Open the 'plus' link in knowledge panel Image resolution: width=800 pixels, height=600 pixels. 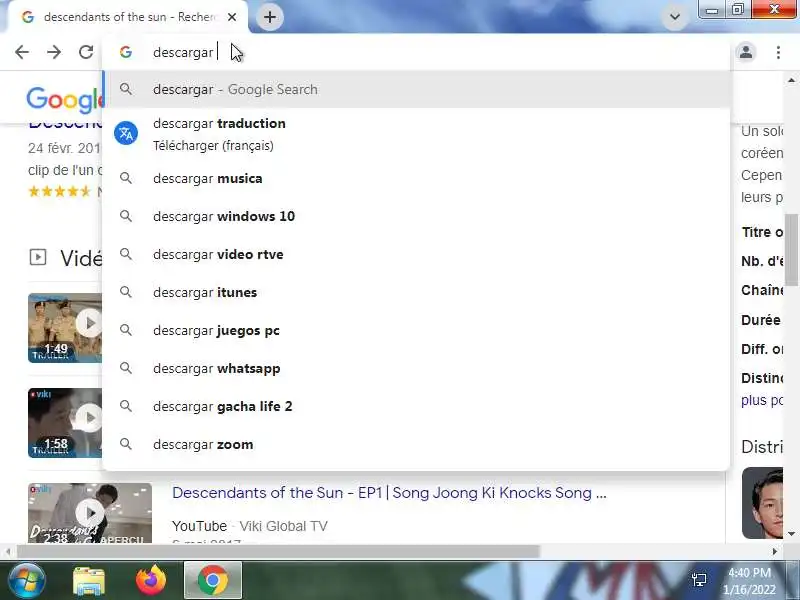point(762,400)
